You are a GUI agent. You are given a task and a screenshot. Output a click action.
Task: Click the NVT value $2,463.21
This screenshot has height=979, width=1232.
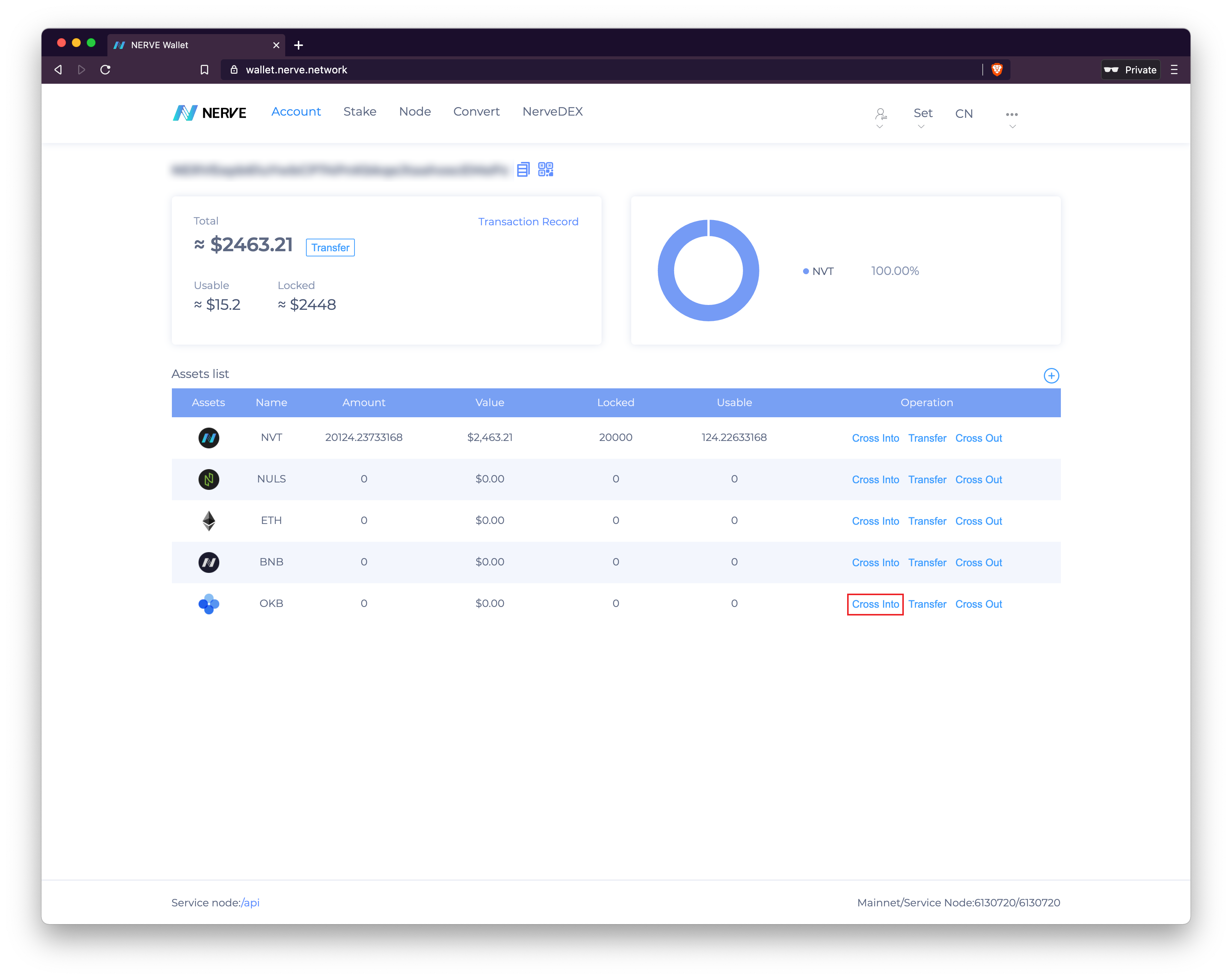click(x=489, y=438)
